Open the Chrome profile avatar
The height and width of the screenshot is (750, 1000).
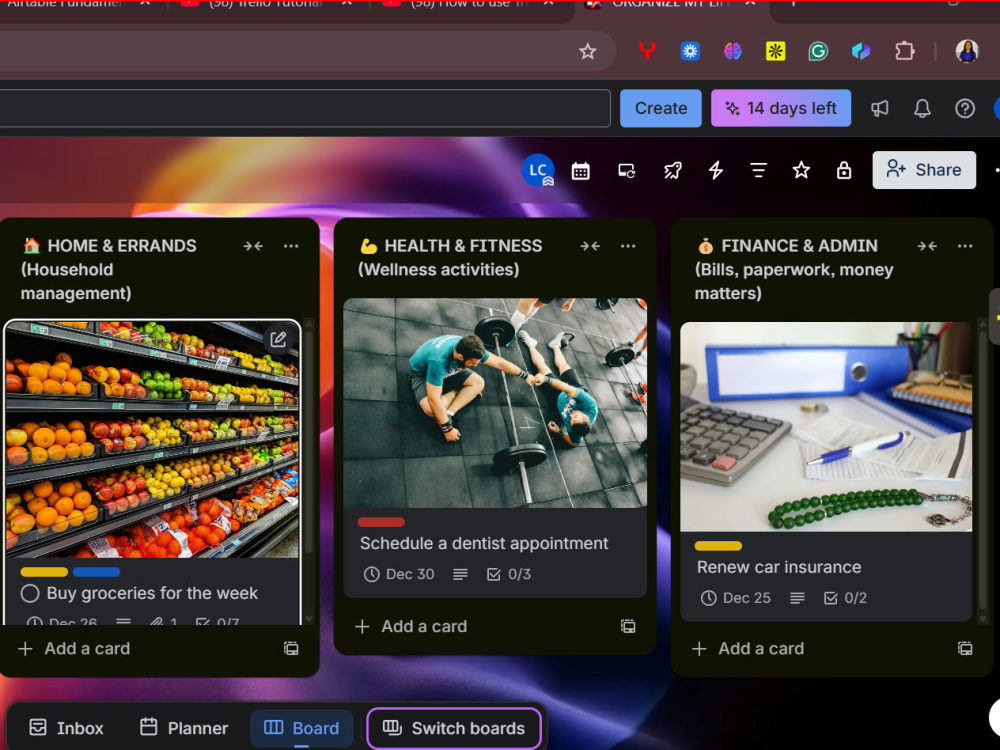click(967, 51)
